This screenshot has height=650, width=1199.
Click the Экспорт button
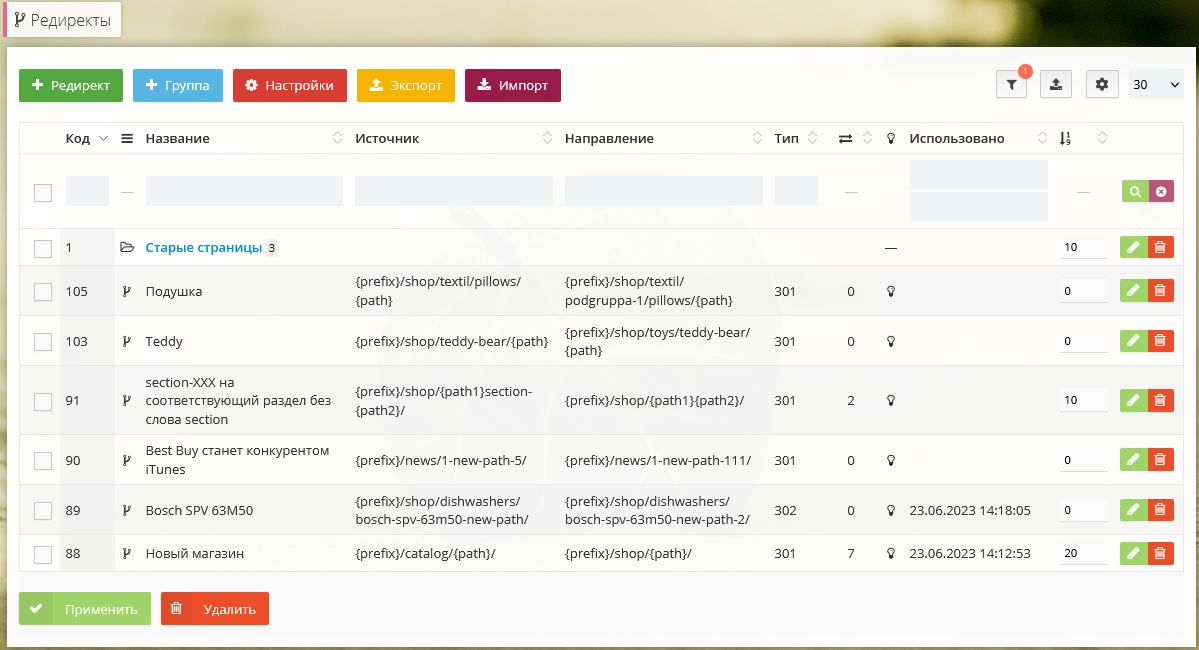pyautogui.click(x=406, y=85)
